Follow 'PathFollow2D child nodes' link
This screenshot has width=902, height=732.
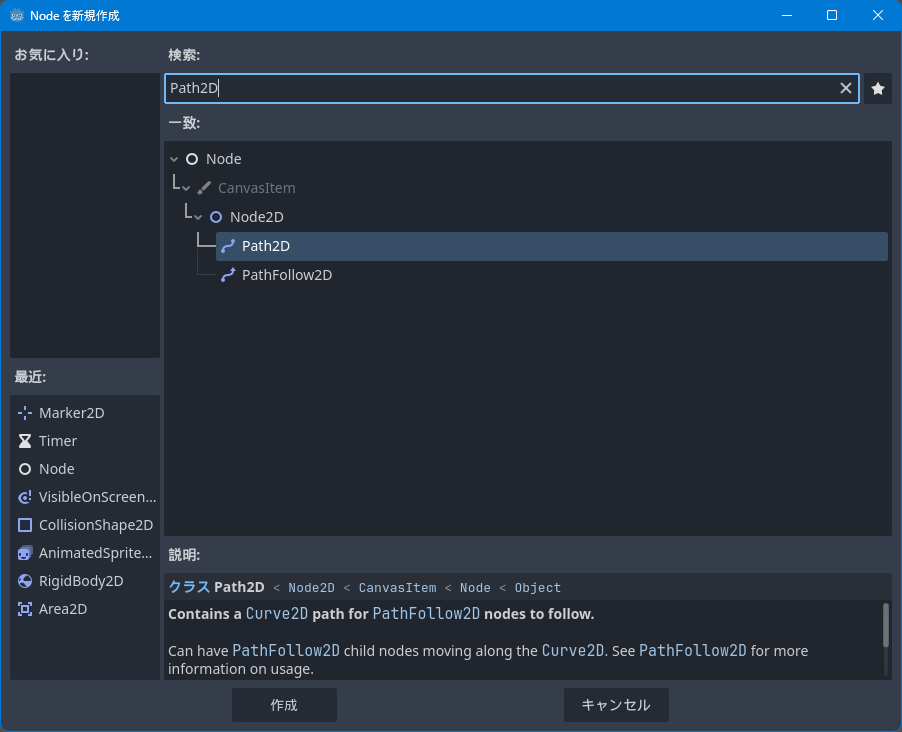286,651
